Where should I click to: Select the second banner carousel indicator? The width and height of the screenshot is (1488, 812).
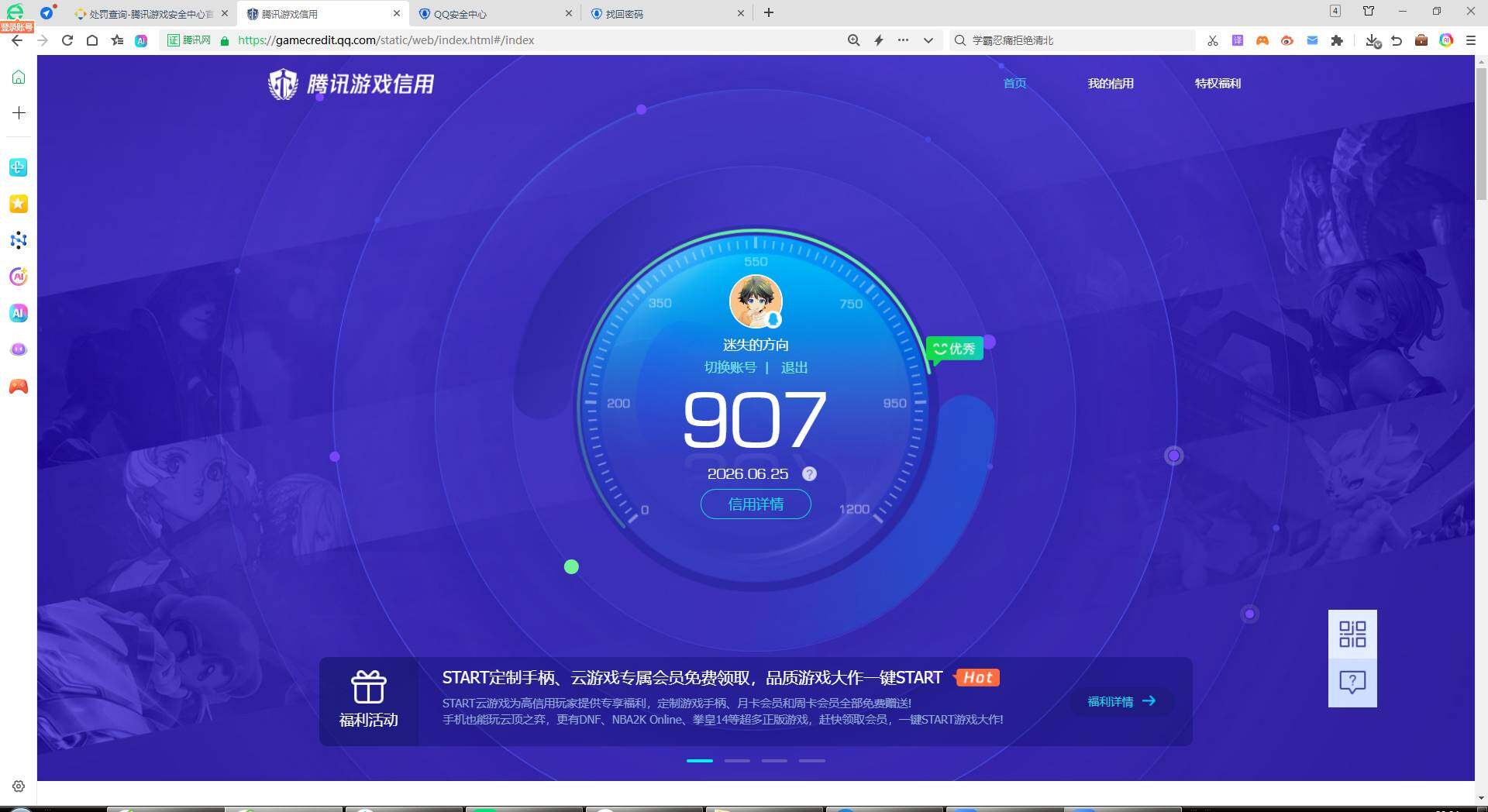point(737,761)
